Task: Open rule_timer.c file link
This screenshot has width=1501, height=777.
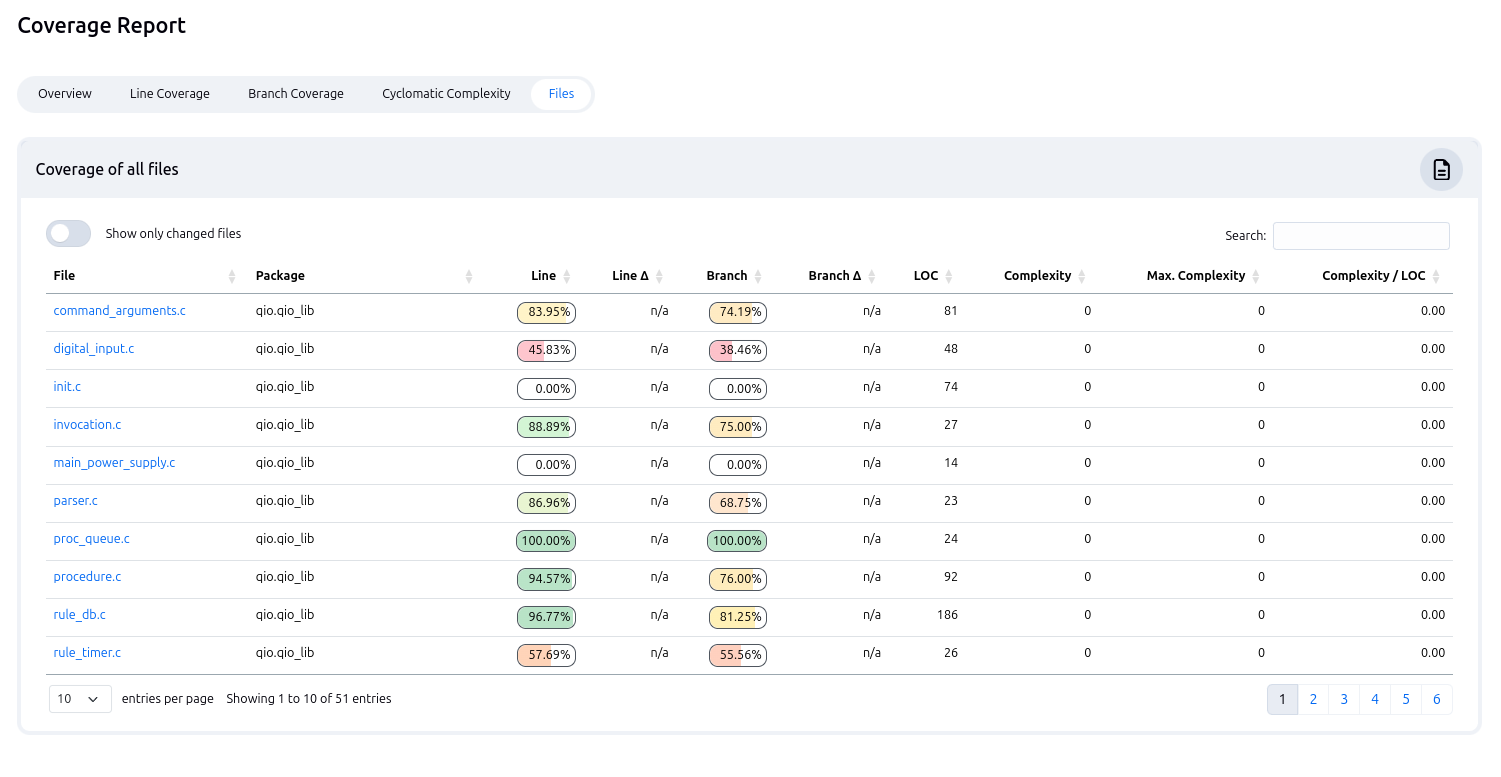Action: click(87, 653)
